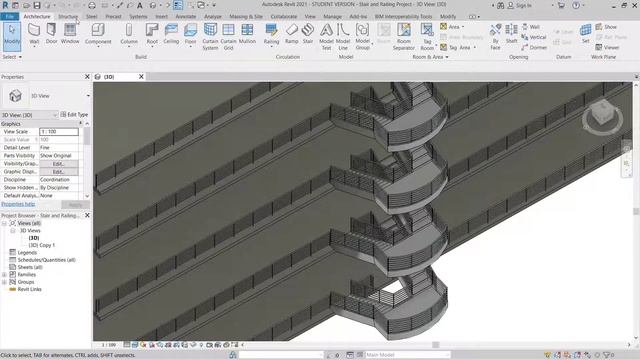Click the Set work plane tool

click(x=585, y=33)
